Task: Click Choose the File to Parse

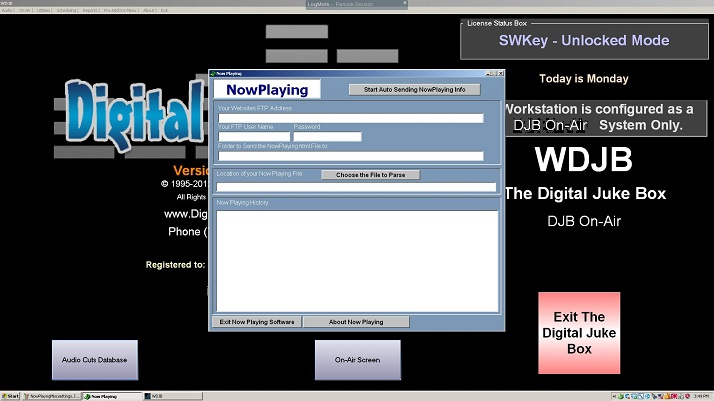Action: point(370,175)
